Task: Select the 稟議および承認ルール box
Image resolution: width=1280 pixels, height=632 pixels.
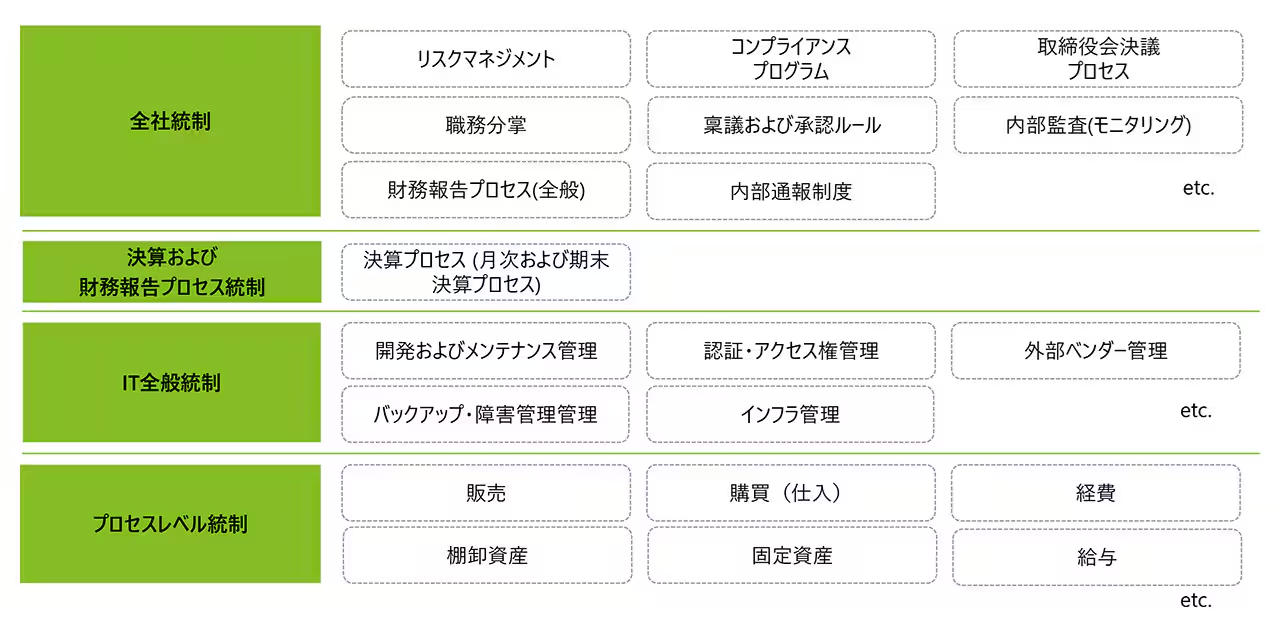Action: coord(791,125)
